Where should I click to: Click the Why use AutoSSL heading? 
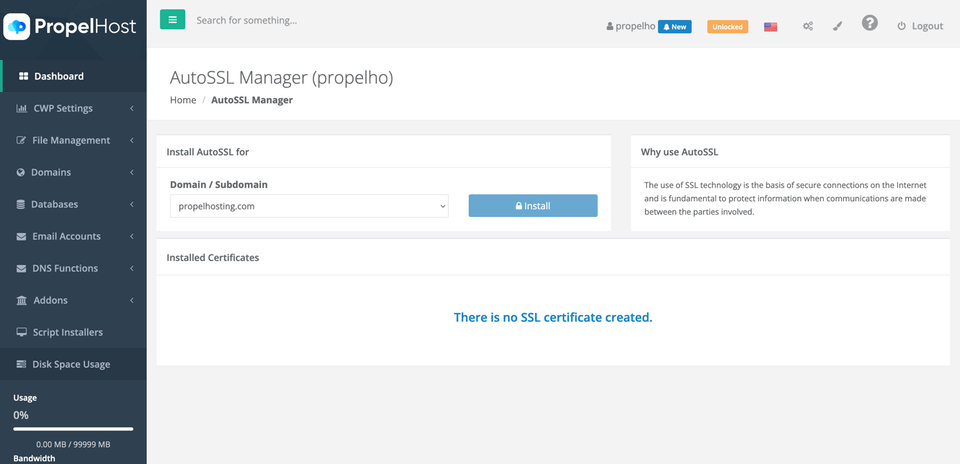[680, 152]
